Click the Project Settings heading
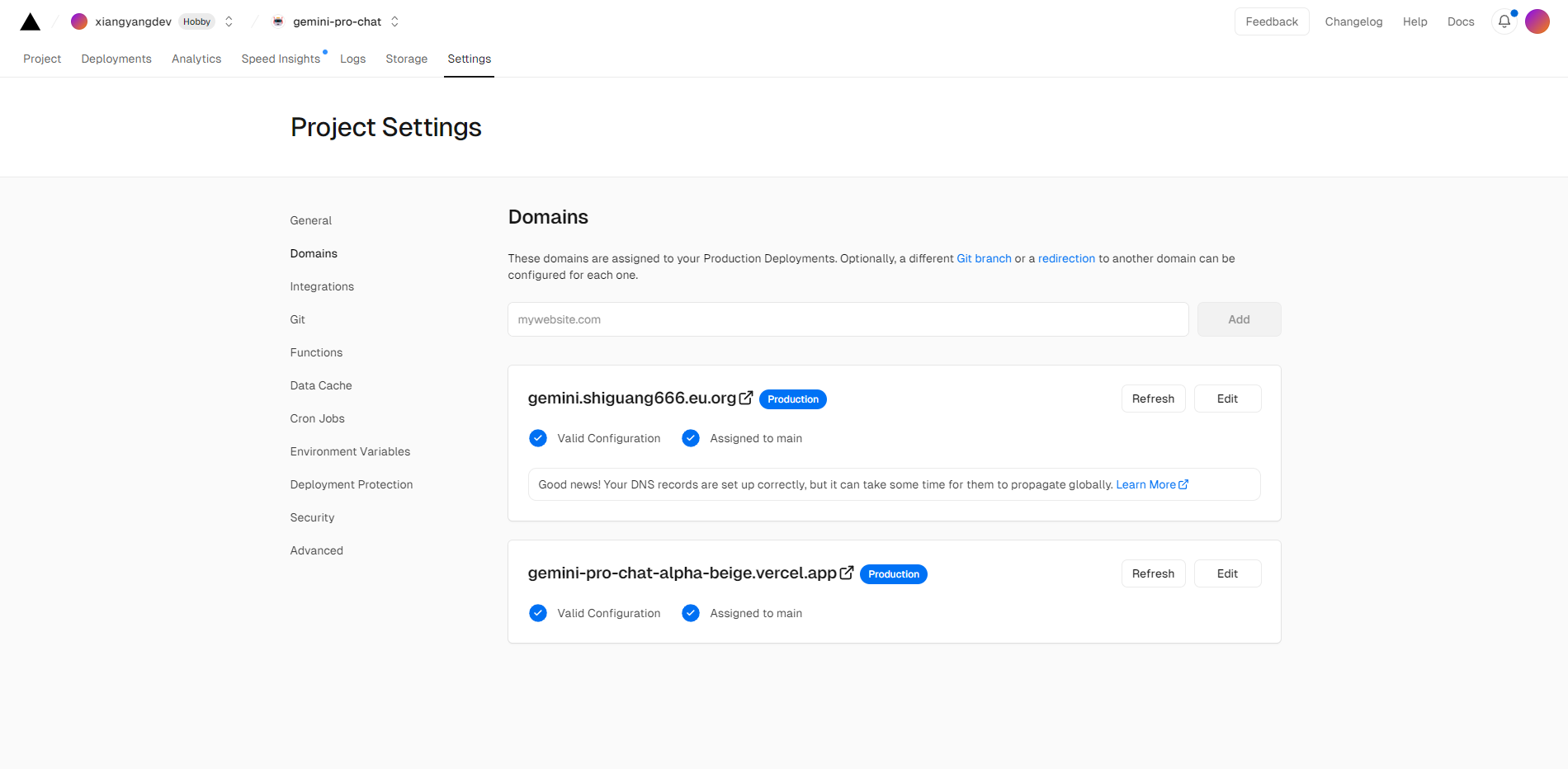The image size is (1568, 769). click(x=386, y=127)
